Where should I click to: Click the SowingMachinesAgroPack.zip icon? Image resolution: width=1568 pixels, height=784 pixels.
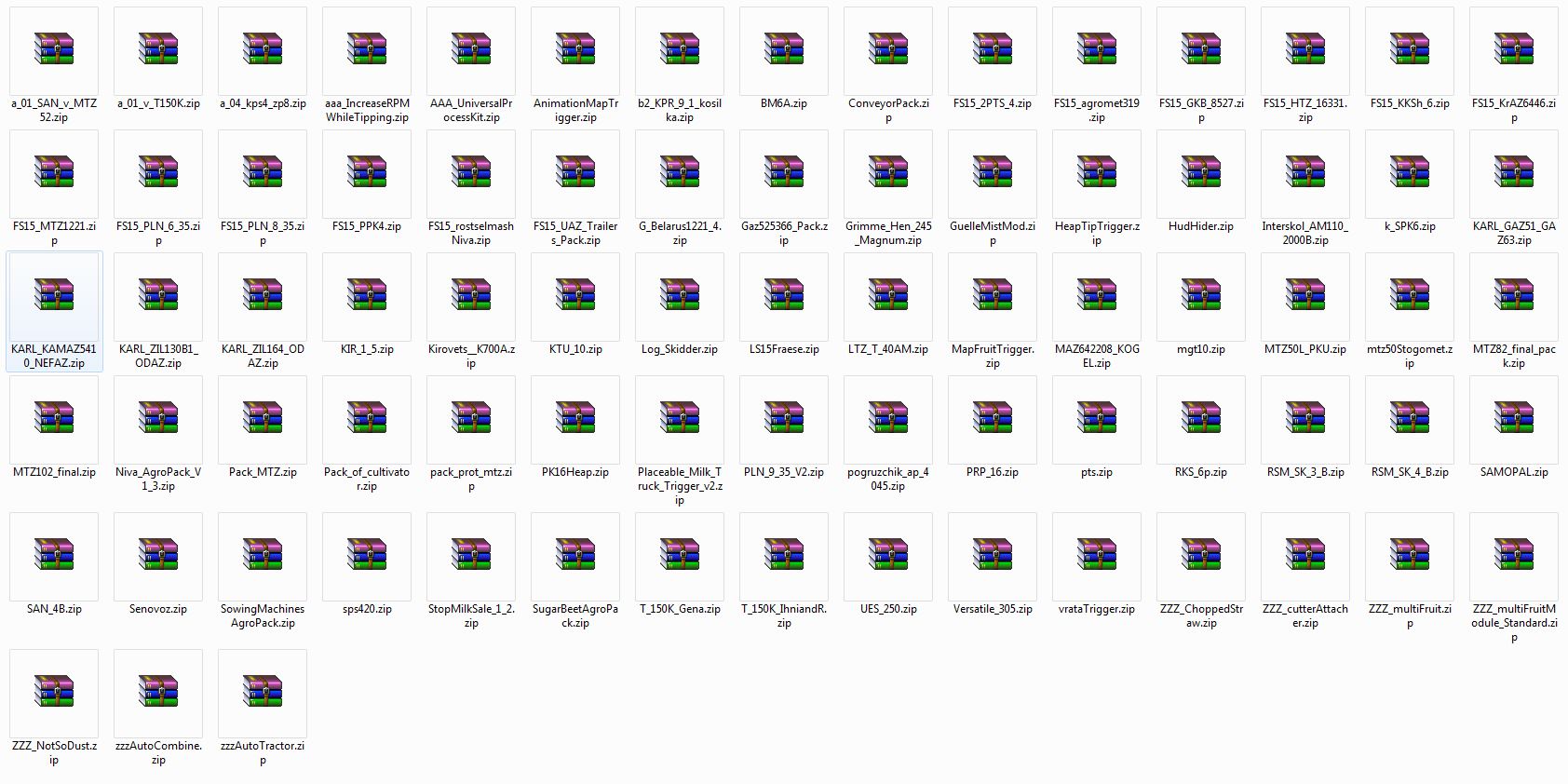(263, 555)
